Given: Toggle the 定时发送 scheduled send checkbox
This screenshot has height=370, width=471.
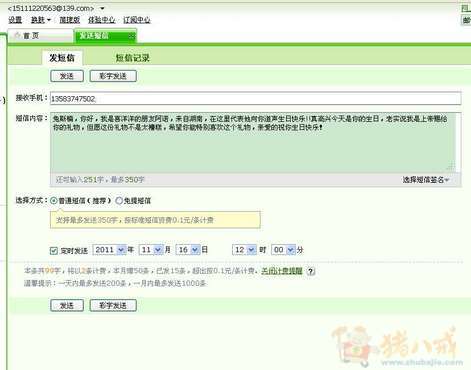Looking at the screenshot, I should click(x=54, y=250).
